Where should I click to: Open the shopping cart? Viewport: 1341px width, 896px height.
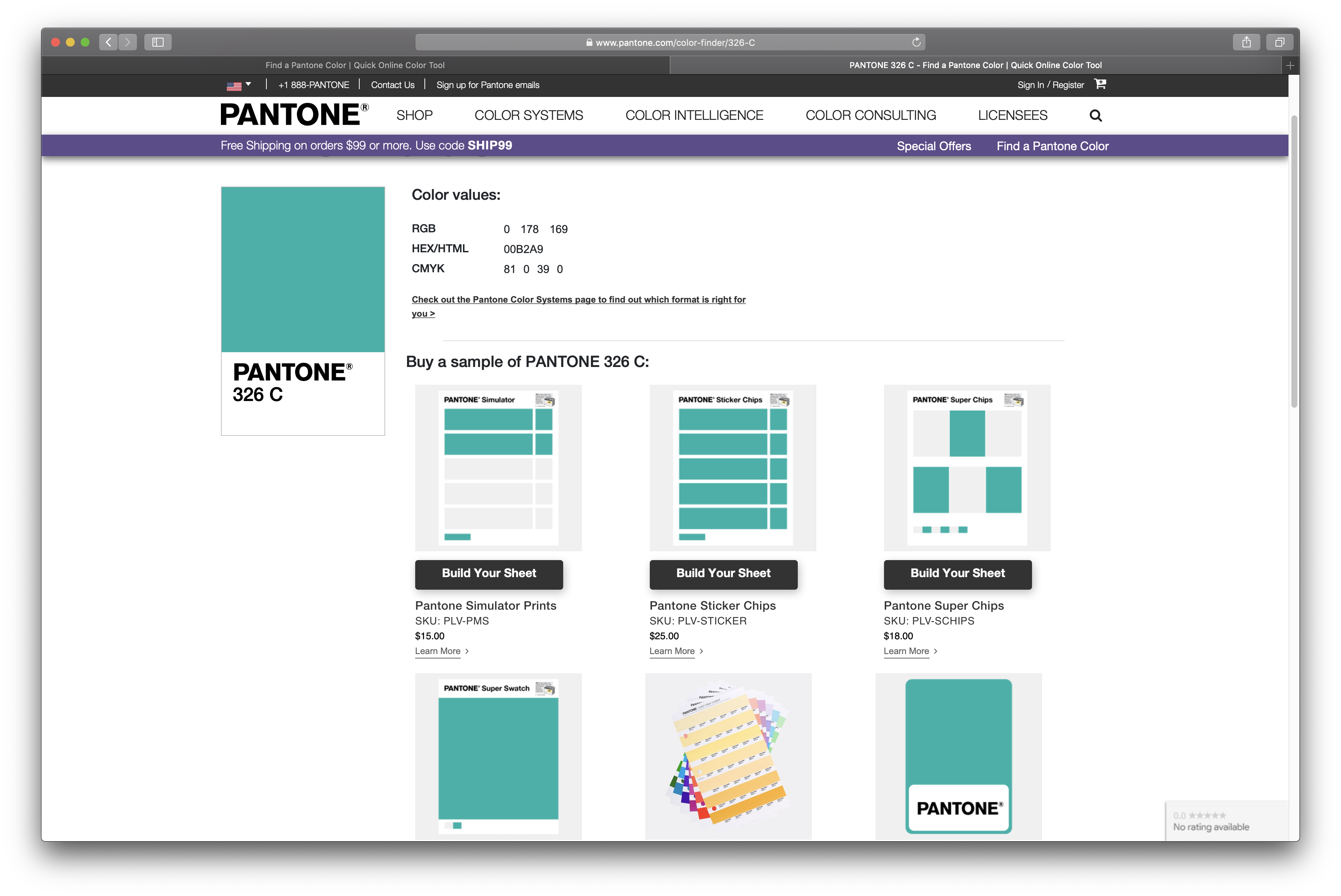[x=1100, y=85]
